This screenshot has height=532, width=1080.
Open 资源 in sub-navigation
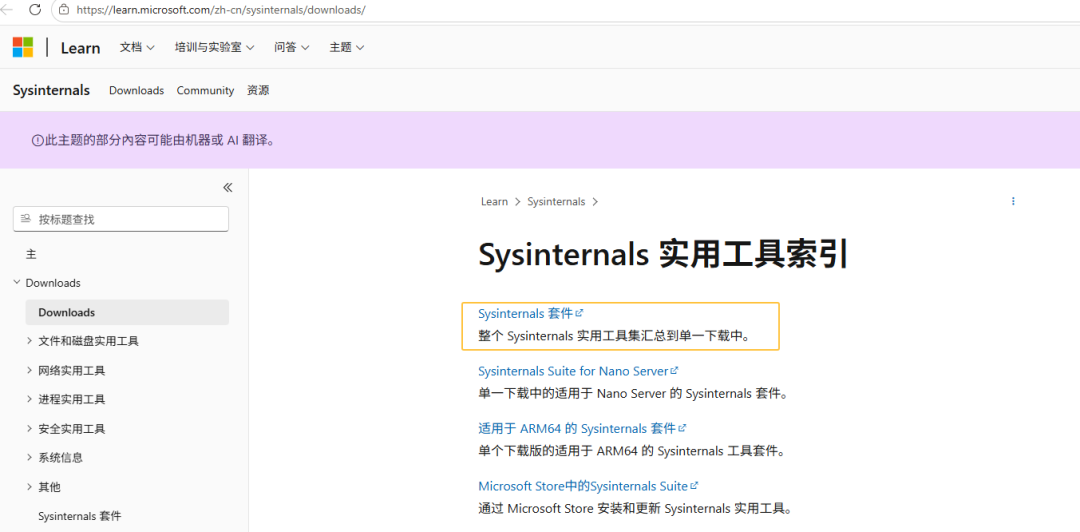258,90
